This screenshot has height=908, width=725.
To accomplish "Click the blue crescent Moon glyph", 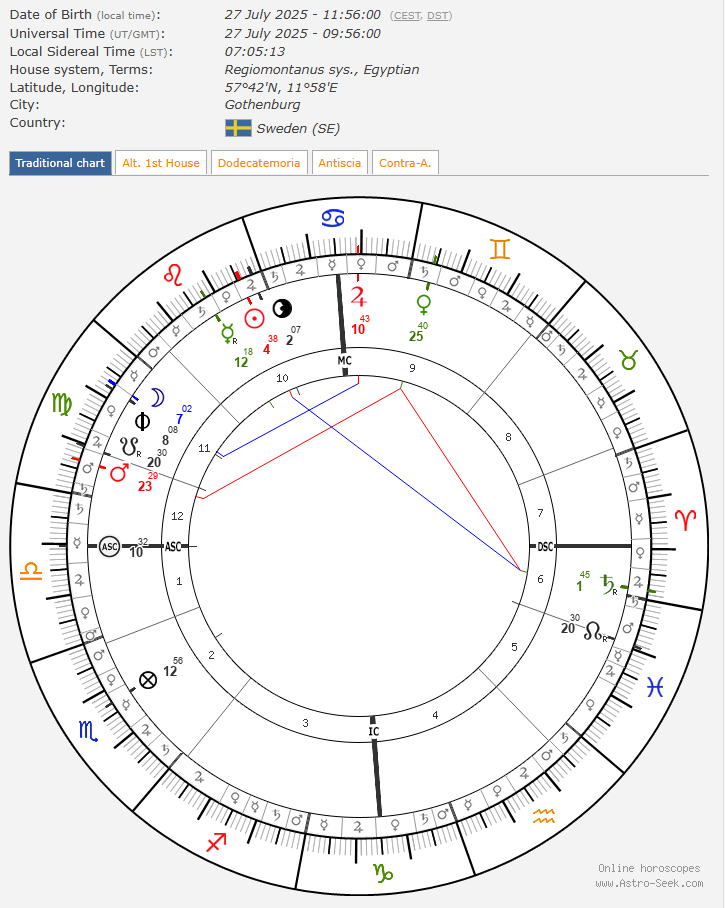I will pos(158,398).
